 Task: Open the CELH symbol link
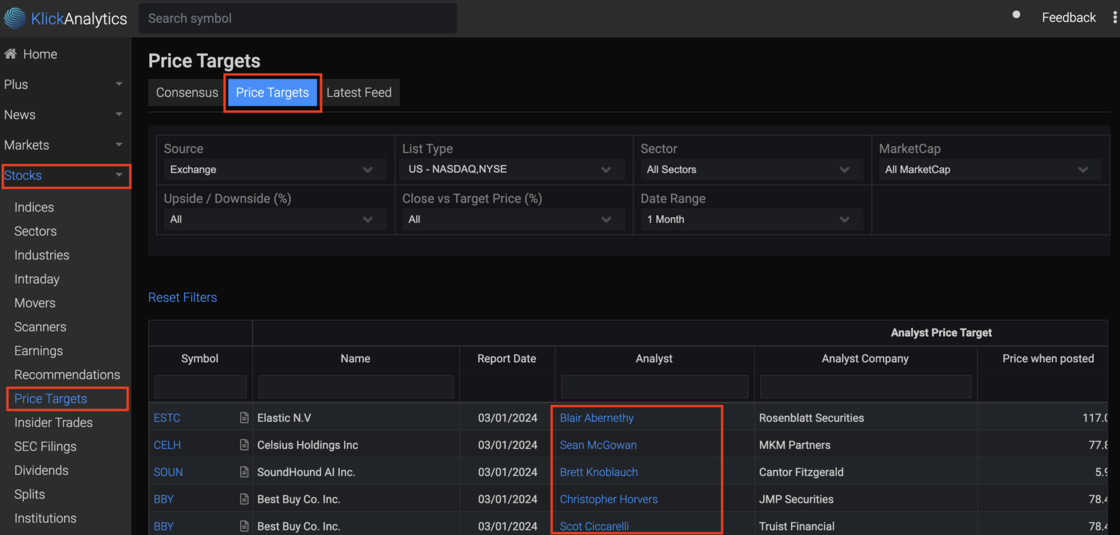pos(167,445)
